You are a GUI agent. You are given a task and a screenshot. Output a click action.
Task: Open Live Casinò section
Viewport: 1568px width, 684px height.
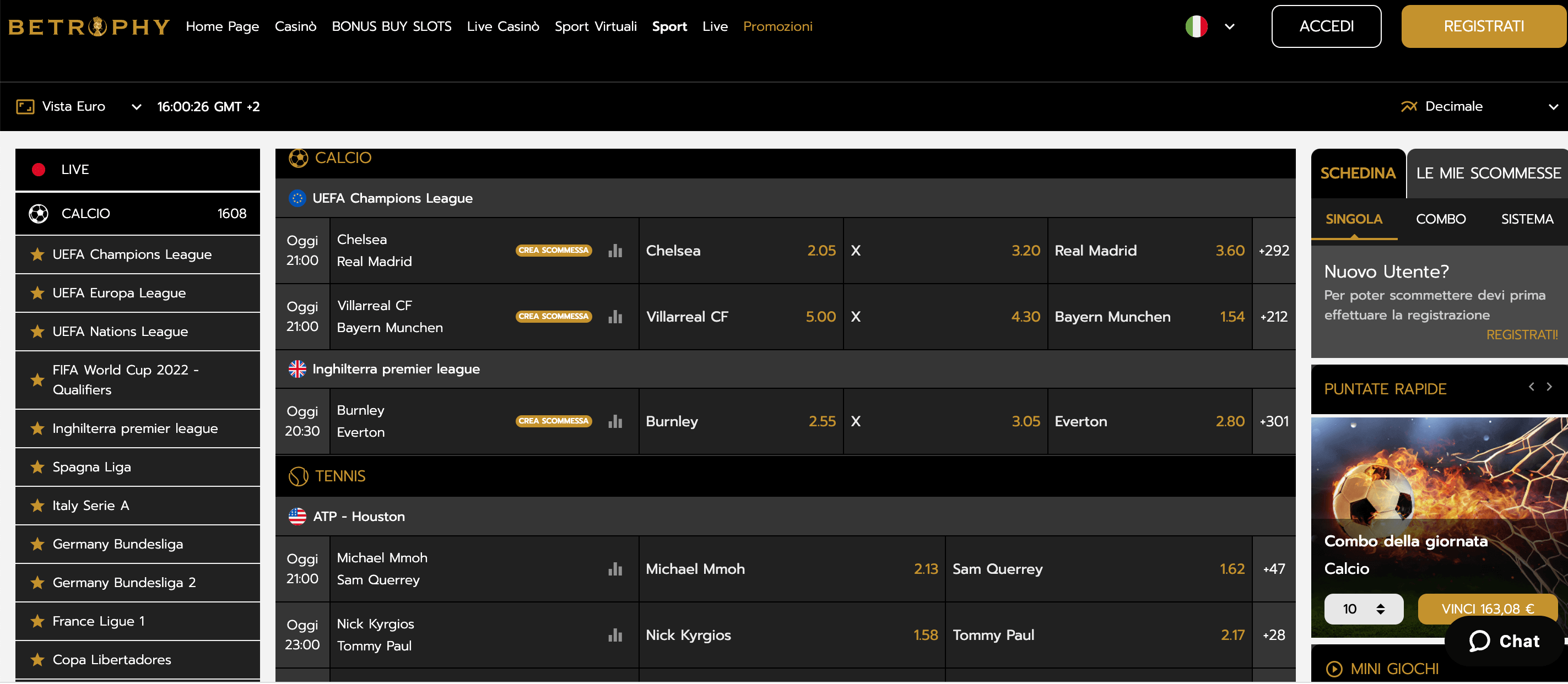tap(503, 27)
